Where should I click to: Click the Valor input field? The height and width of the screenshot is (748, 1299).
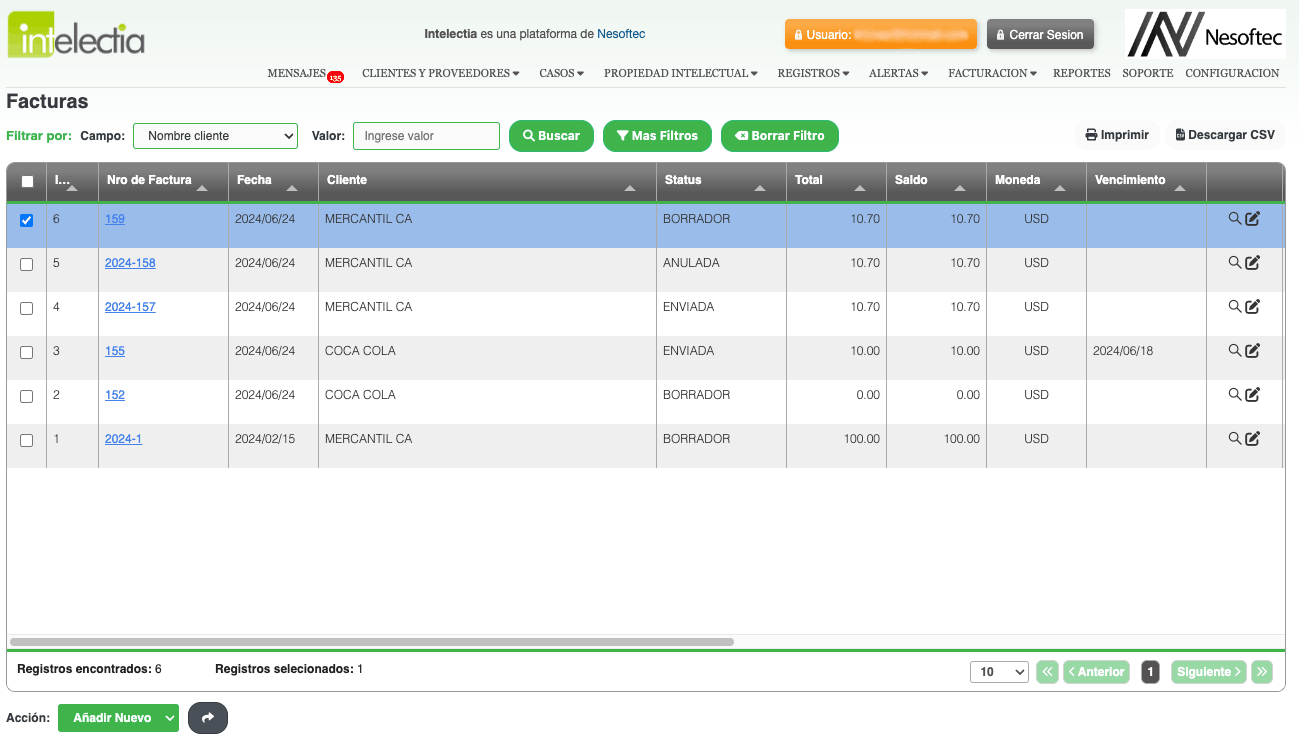pos(426,136)
